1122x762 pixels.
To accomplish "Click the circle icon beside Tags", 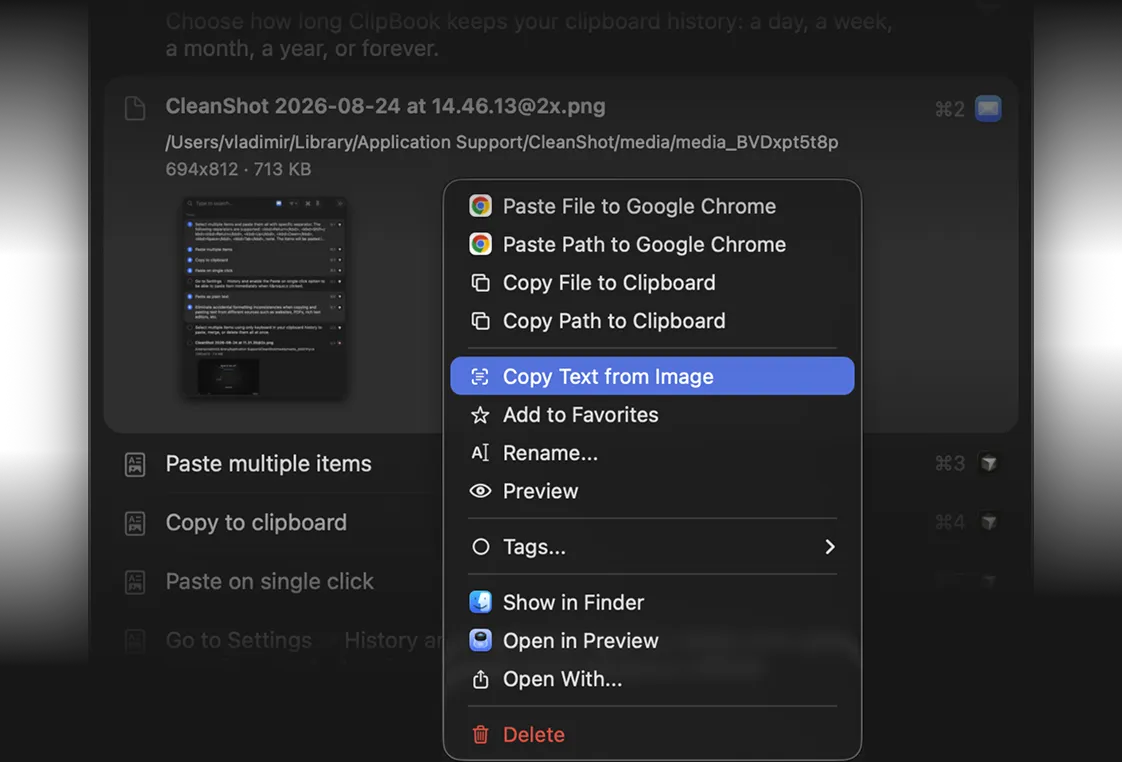I will pos(480,547).
